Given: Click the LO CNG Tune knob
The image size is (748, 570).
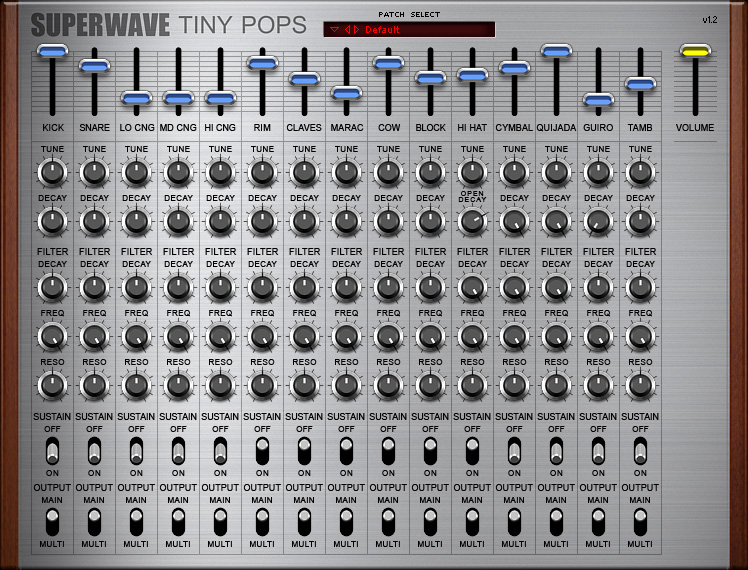Looking at the screenshot, I should point(136,172).
